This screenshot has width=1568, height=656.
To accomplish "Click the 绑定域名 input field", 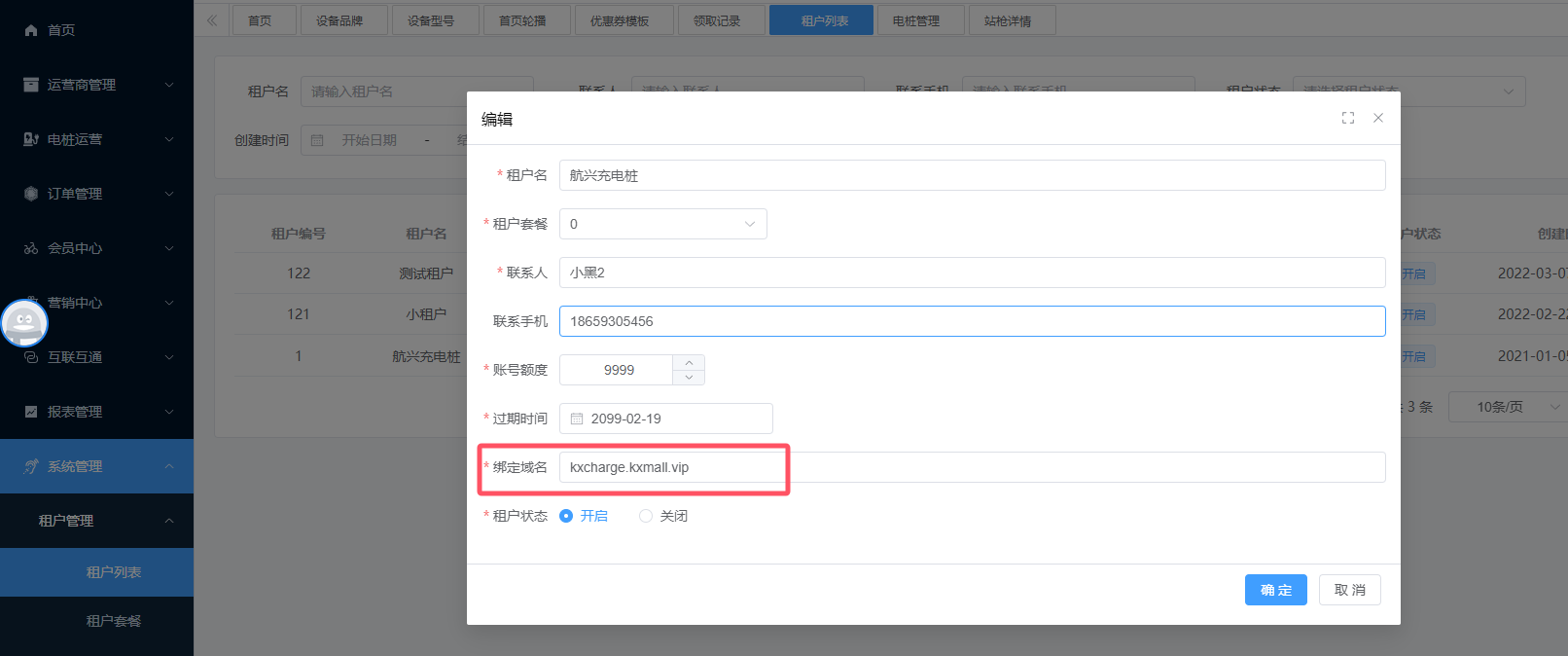I will pyautogui.click(x=972, y=467).
